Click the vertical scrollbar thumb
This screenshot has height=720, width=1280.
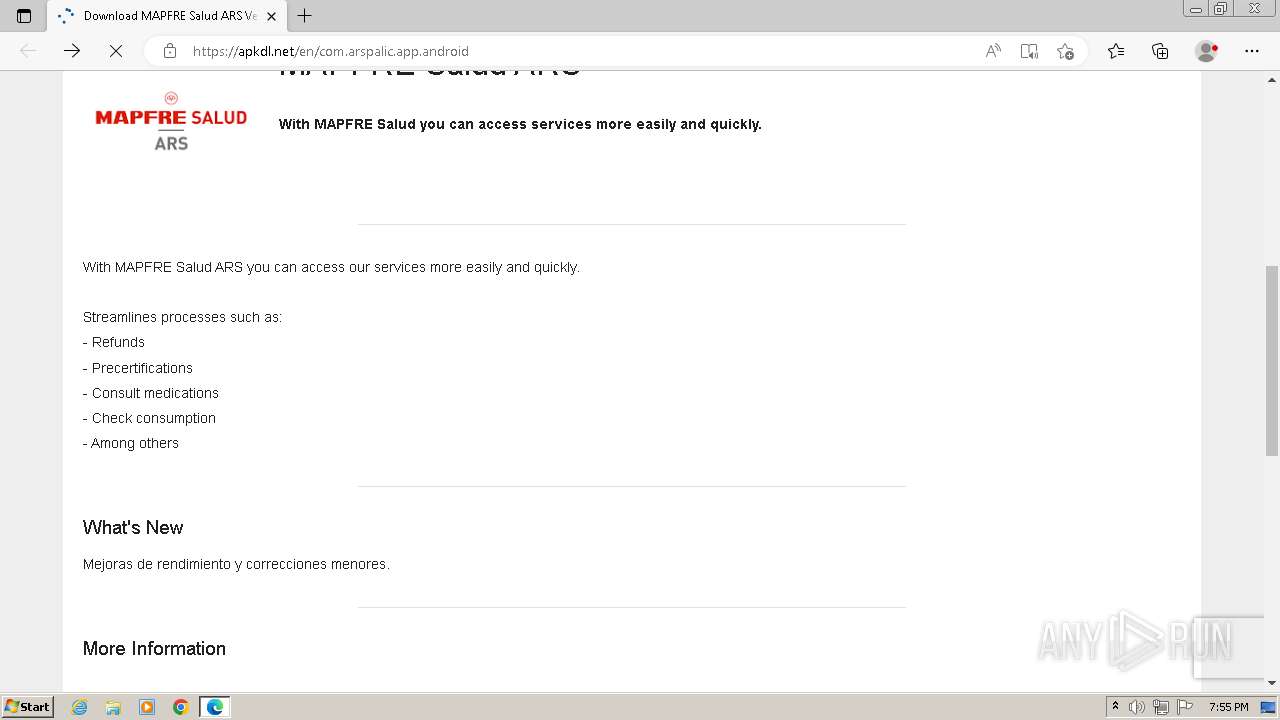[1271, 360]
